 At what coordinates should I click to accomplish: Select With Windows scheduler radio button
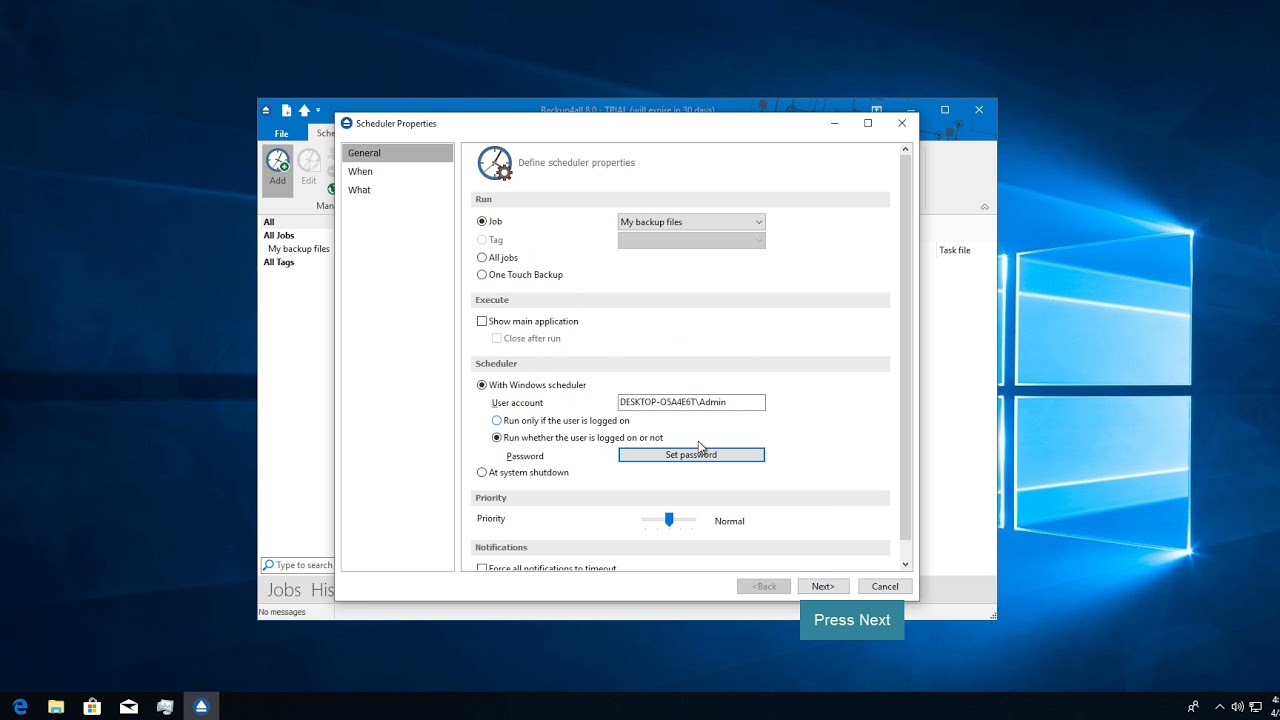[482, 385]
